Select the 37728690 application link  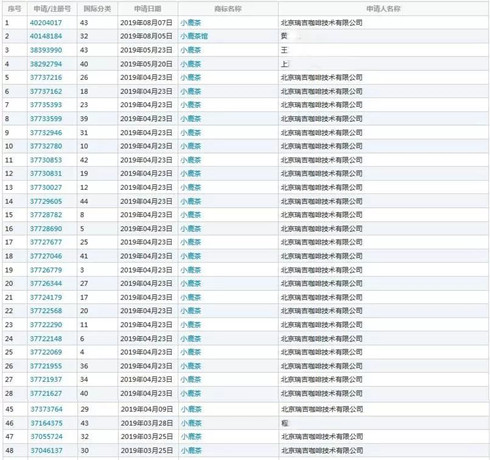tap(46, 229)
